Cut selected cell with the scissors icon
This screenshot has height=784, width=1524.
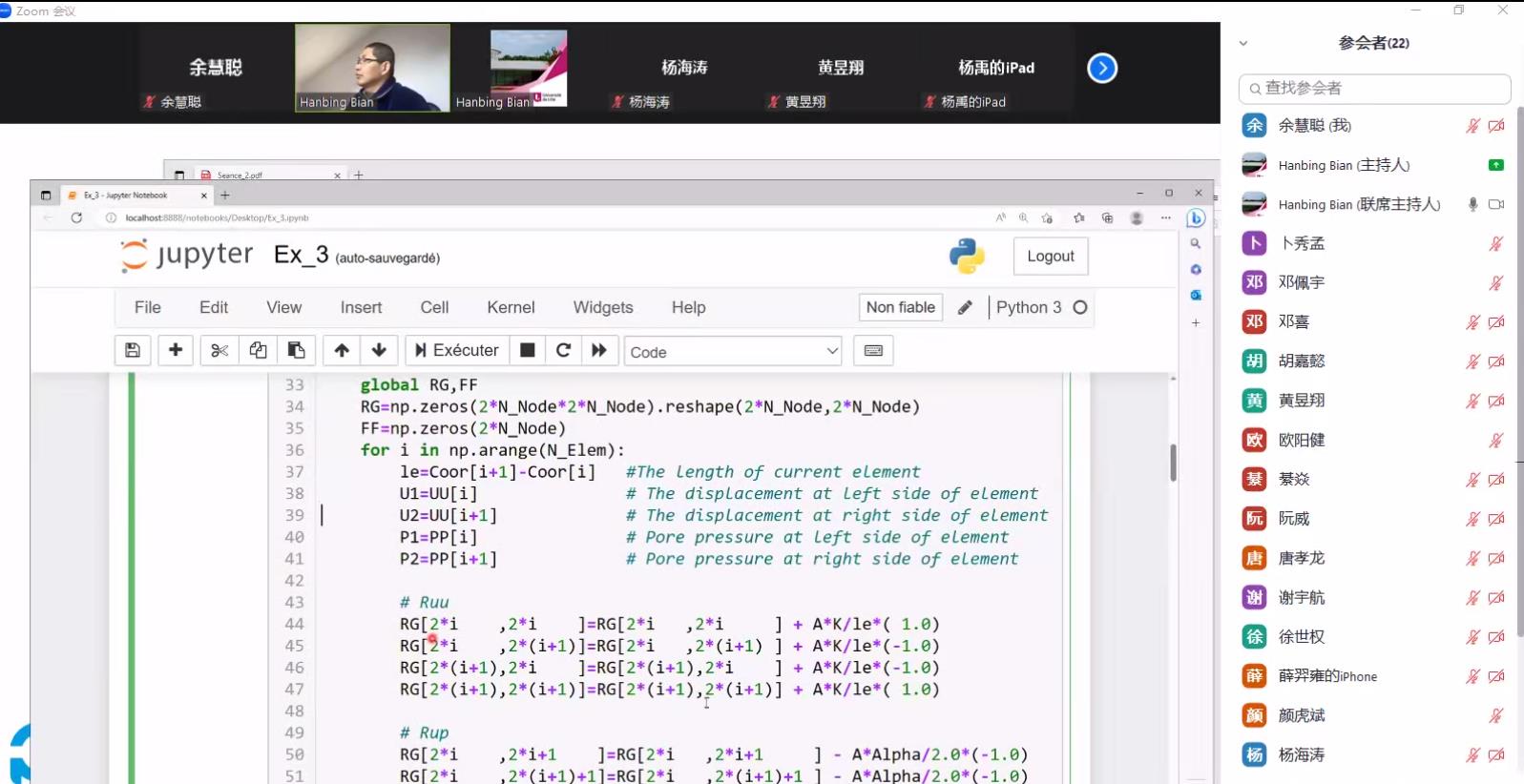[x=219, y=351]
